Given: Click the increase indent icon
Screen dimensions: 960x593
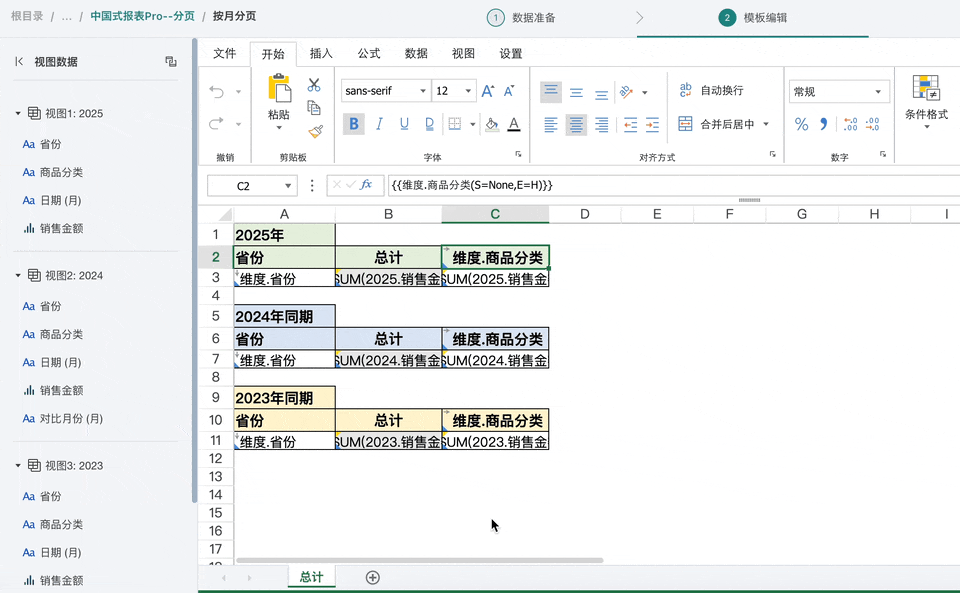Looking at the screenshot, I should pyautogui.click(x=653, y=125).
